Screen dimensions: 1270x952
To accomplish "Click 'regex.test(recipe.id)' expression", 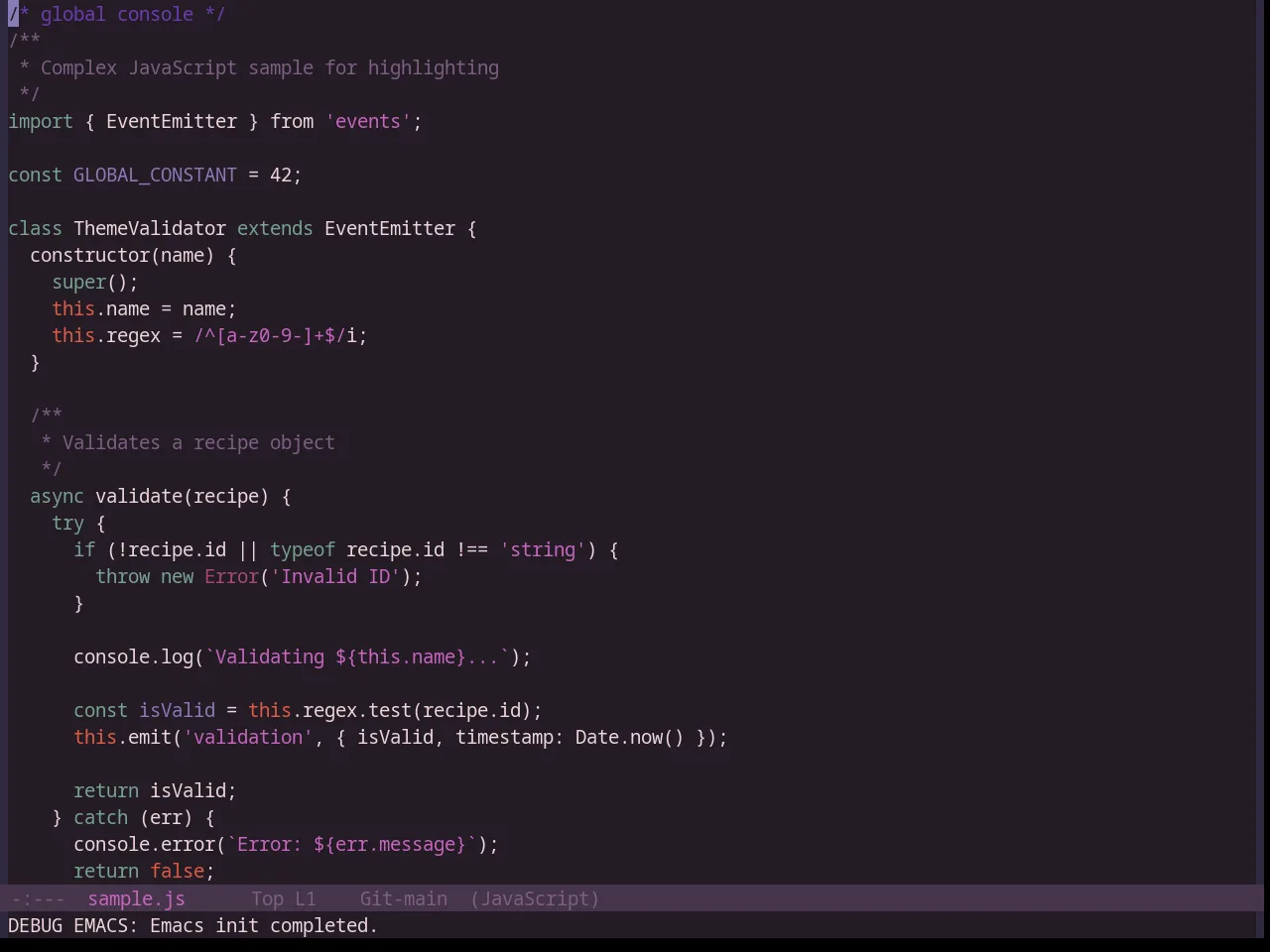I will coord(417,710).
